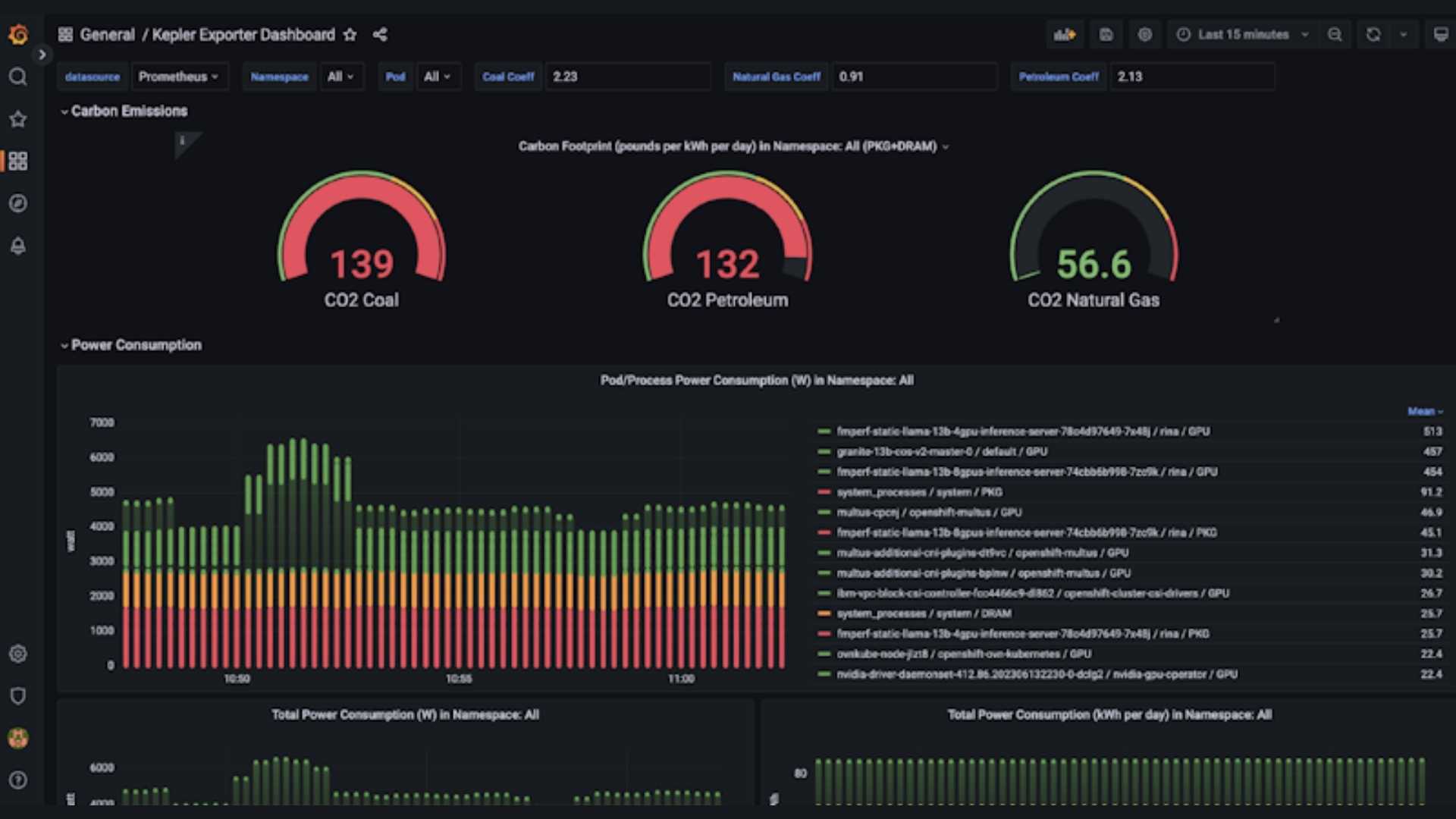Open Total Power Consumption kWh per day title
1456x819 pixels.
pos(1109,715)
